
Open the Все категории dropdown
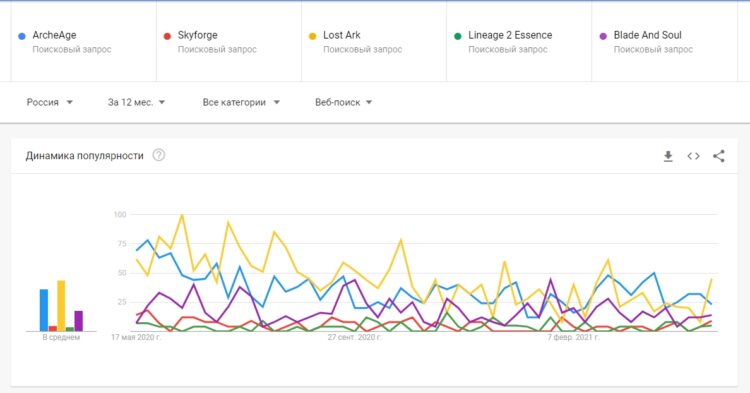click(x=241, y=102)
